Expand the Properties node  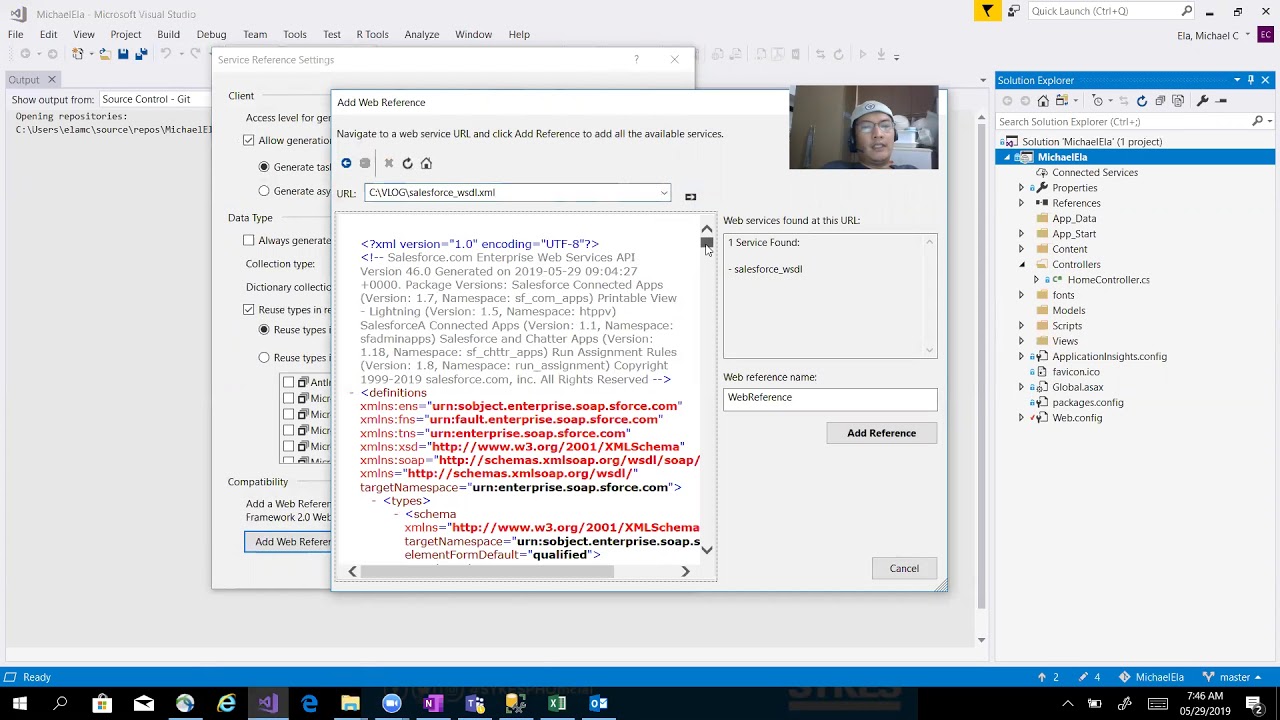[x=1021, y=188]
